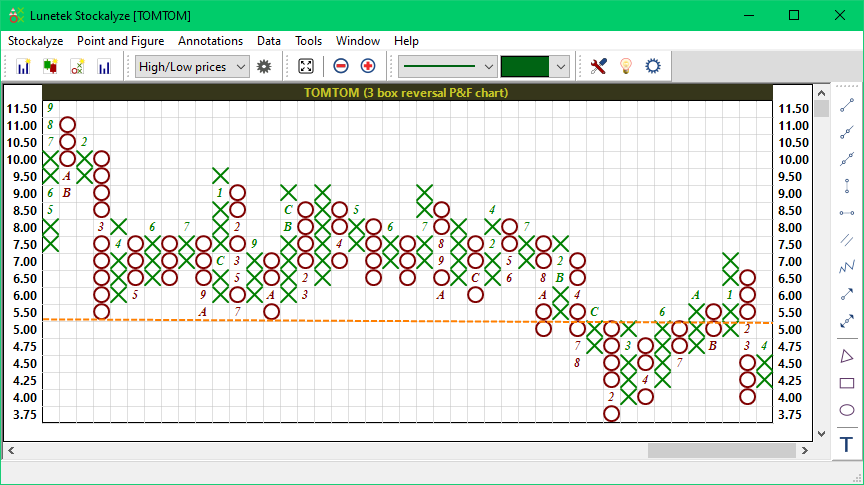Click the vertical scrollbar thumb

click(821, 109)
